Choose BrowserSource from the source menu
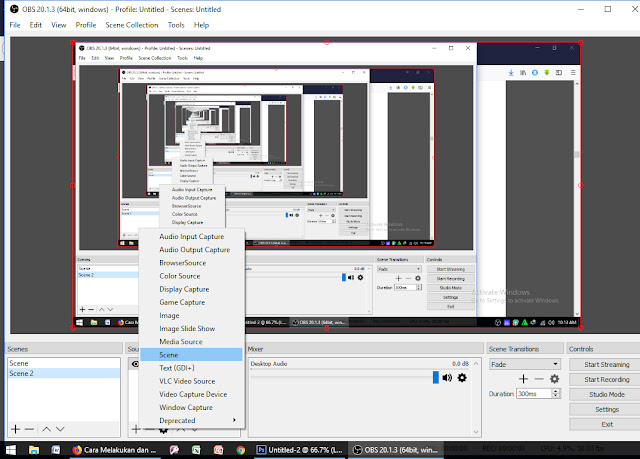The image size is (640, 459). pos(191,263)
